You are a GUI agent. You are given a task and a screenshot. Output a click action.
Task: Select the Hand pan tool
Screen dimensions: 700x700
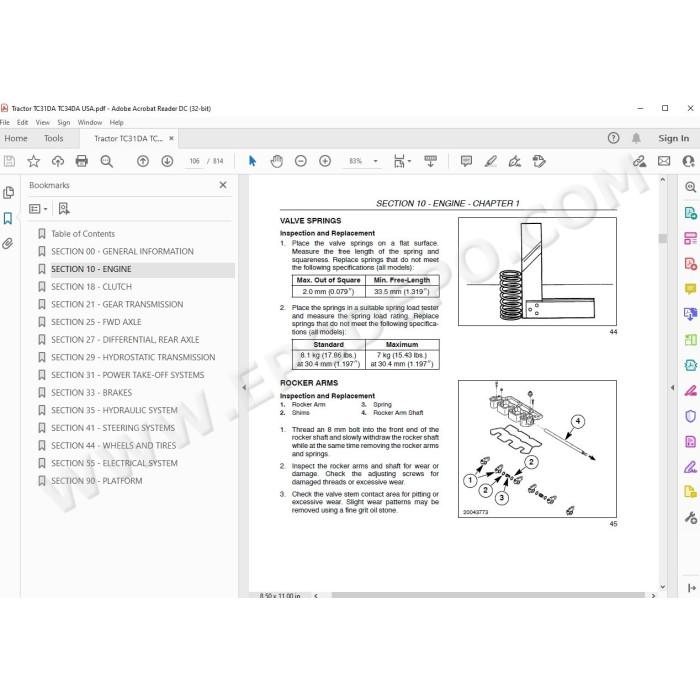pos(276,161)
